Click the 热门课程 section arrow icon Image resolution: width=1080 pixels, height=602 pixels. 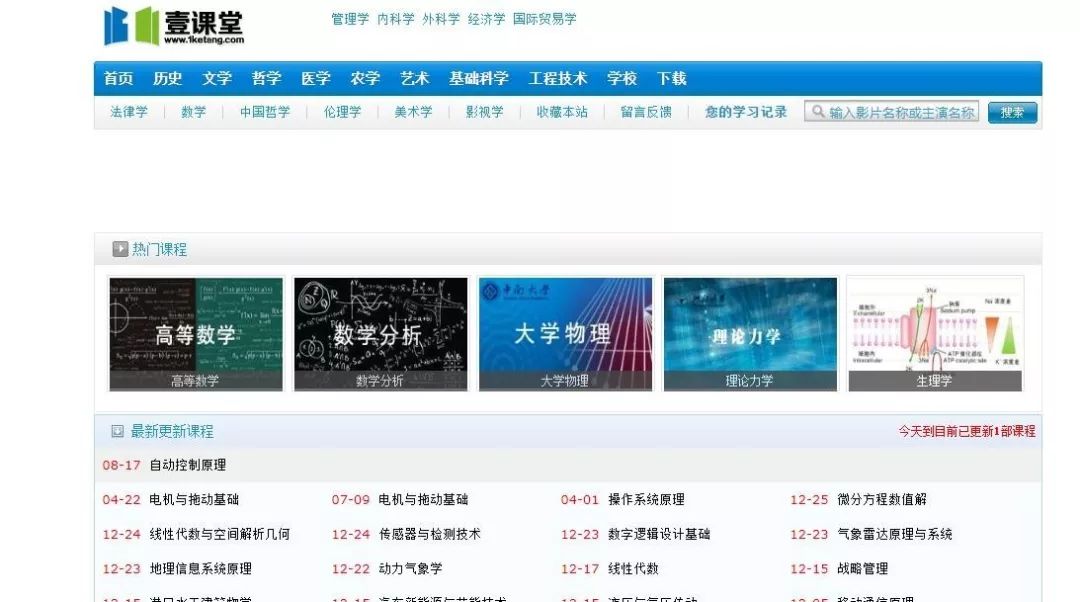tap(120, 249)
